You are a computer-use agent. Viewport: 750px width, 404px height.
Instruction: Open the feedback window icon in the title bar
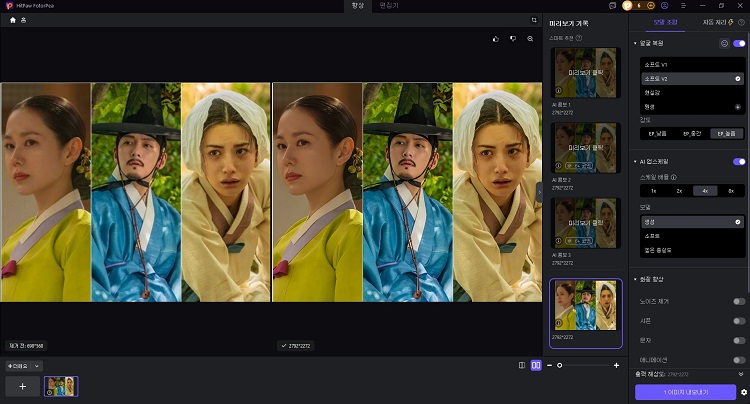[x=613, y=5]
